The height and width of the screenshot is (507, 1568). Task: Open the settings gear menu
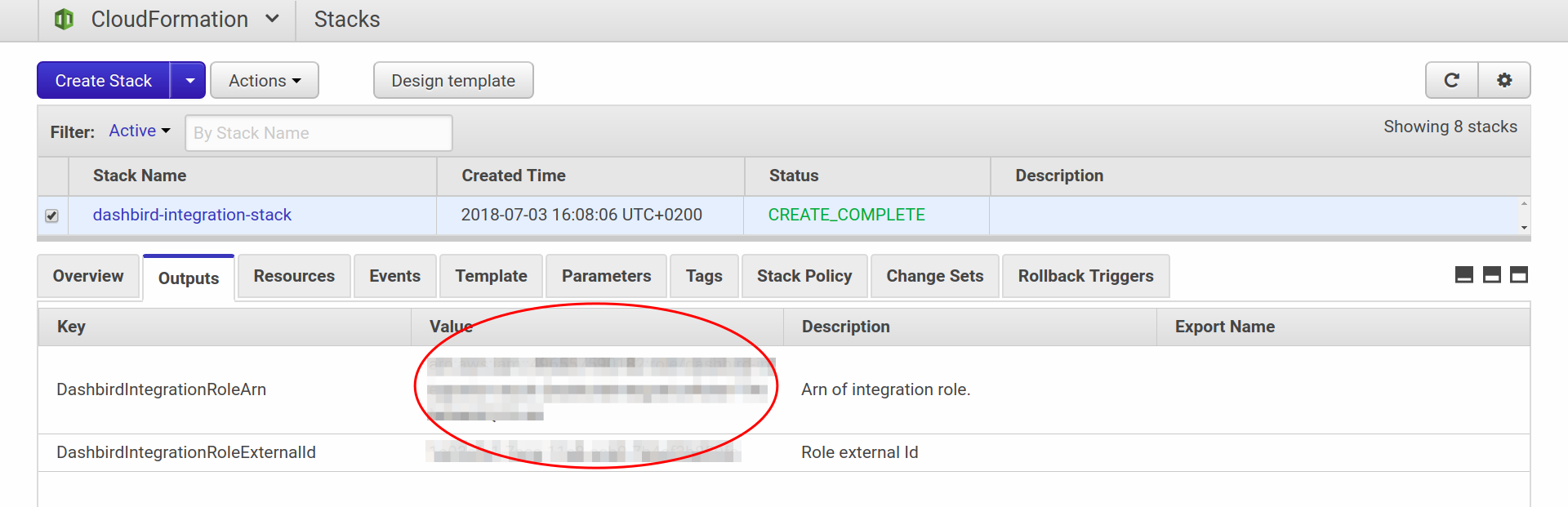click(1504, 80)
